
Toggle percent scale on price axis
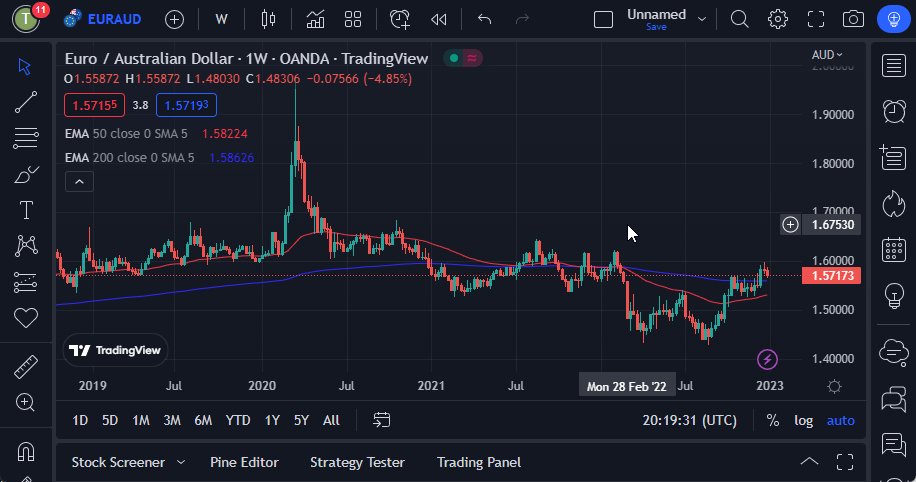click(773, 420)
